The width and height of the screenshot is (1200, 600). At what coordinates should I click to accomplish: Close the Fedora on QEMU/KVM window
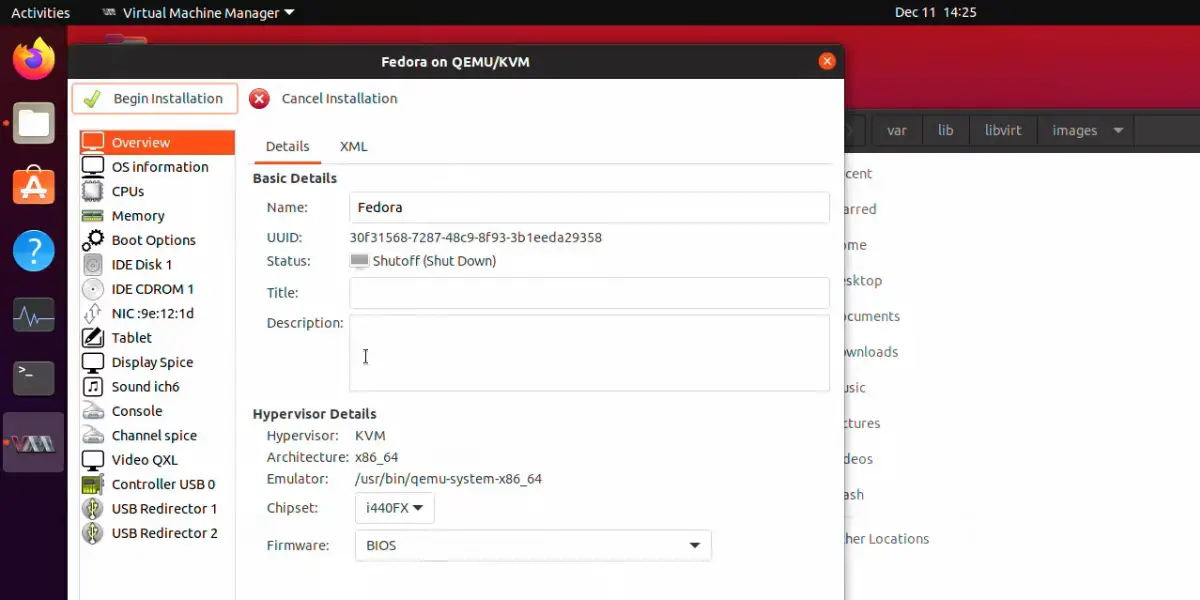click(x=827, y=61)
